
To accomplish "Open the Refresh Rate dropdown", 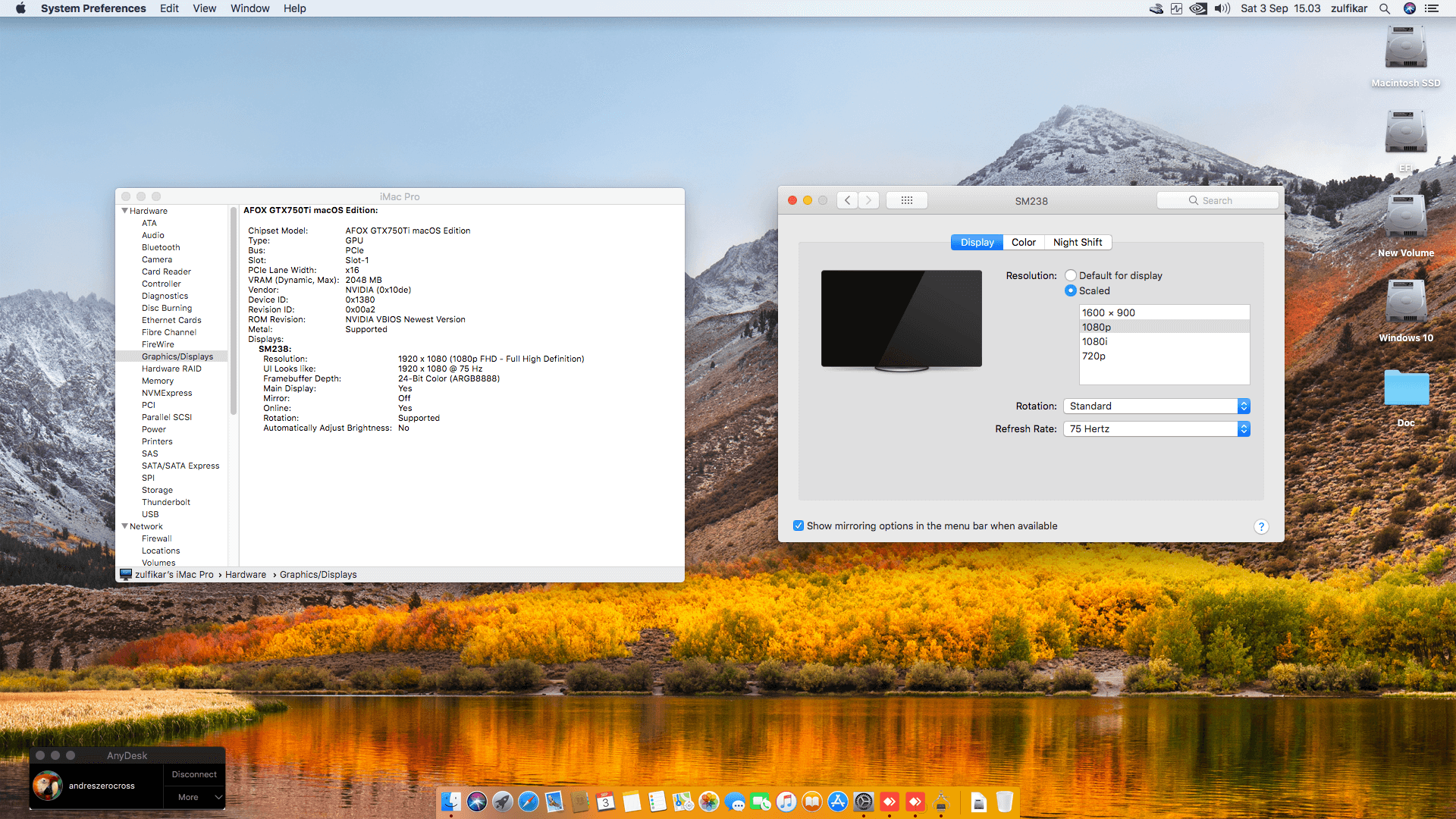I will tap(1156, 429).
